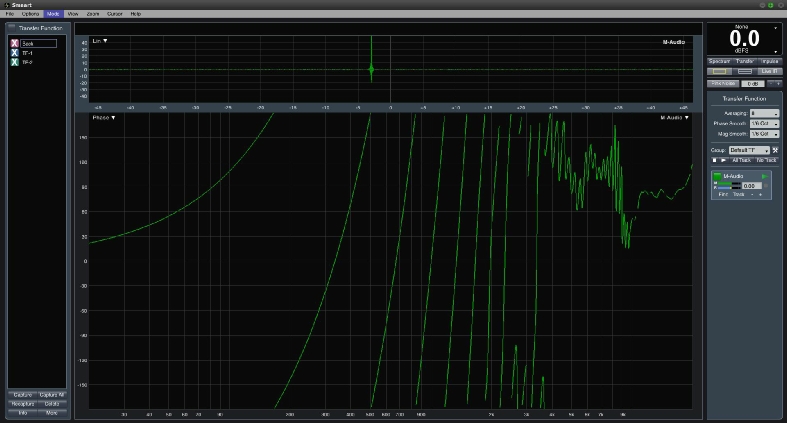The width and height of the screenshot is (787, 423).
Task: Open the Averaging dropdown
Action: coord(764,113)
